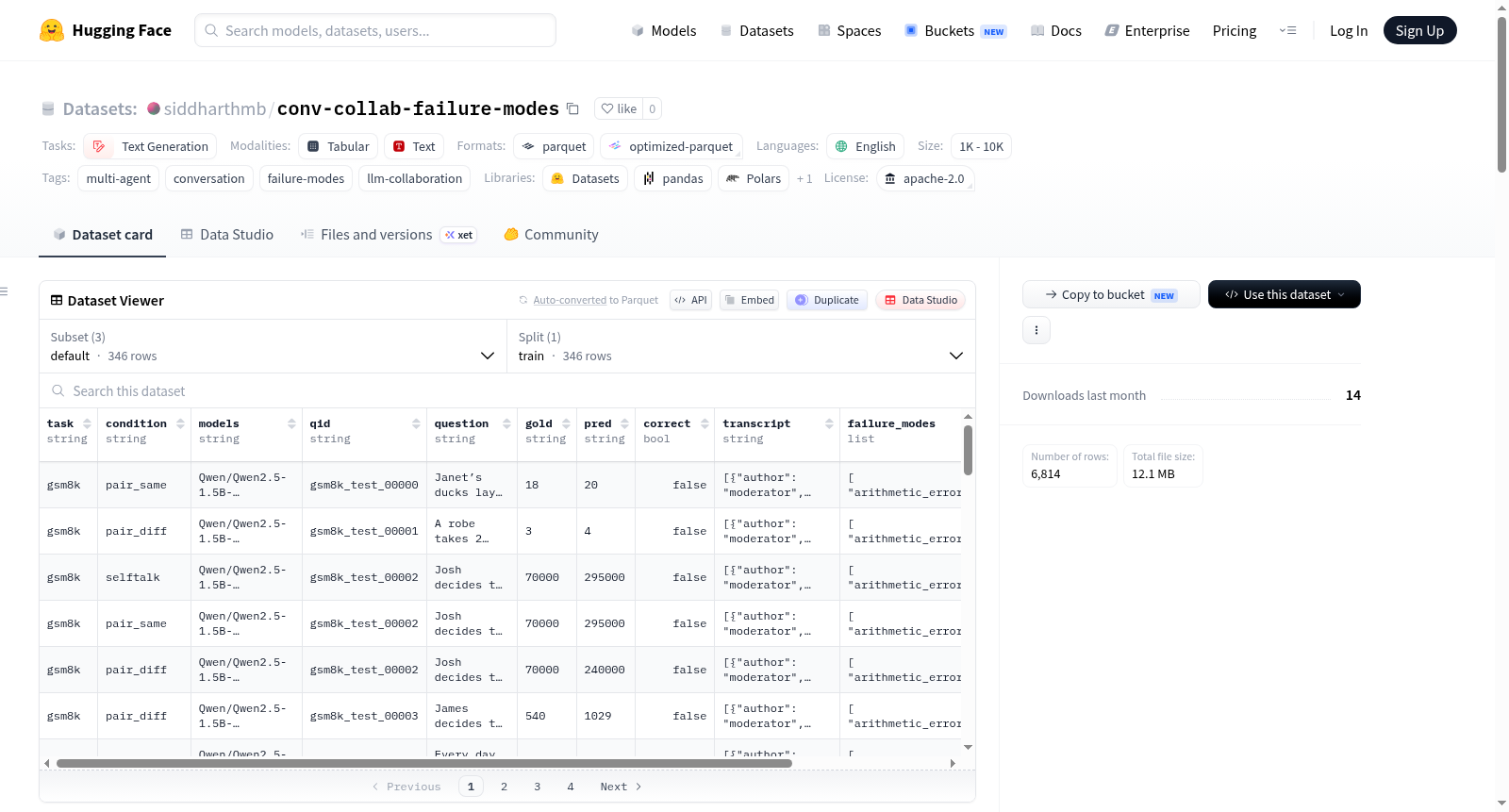Click the llm-collaboration tag

[415, 178]
